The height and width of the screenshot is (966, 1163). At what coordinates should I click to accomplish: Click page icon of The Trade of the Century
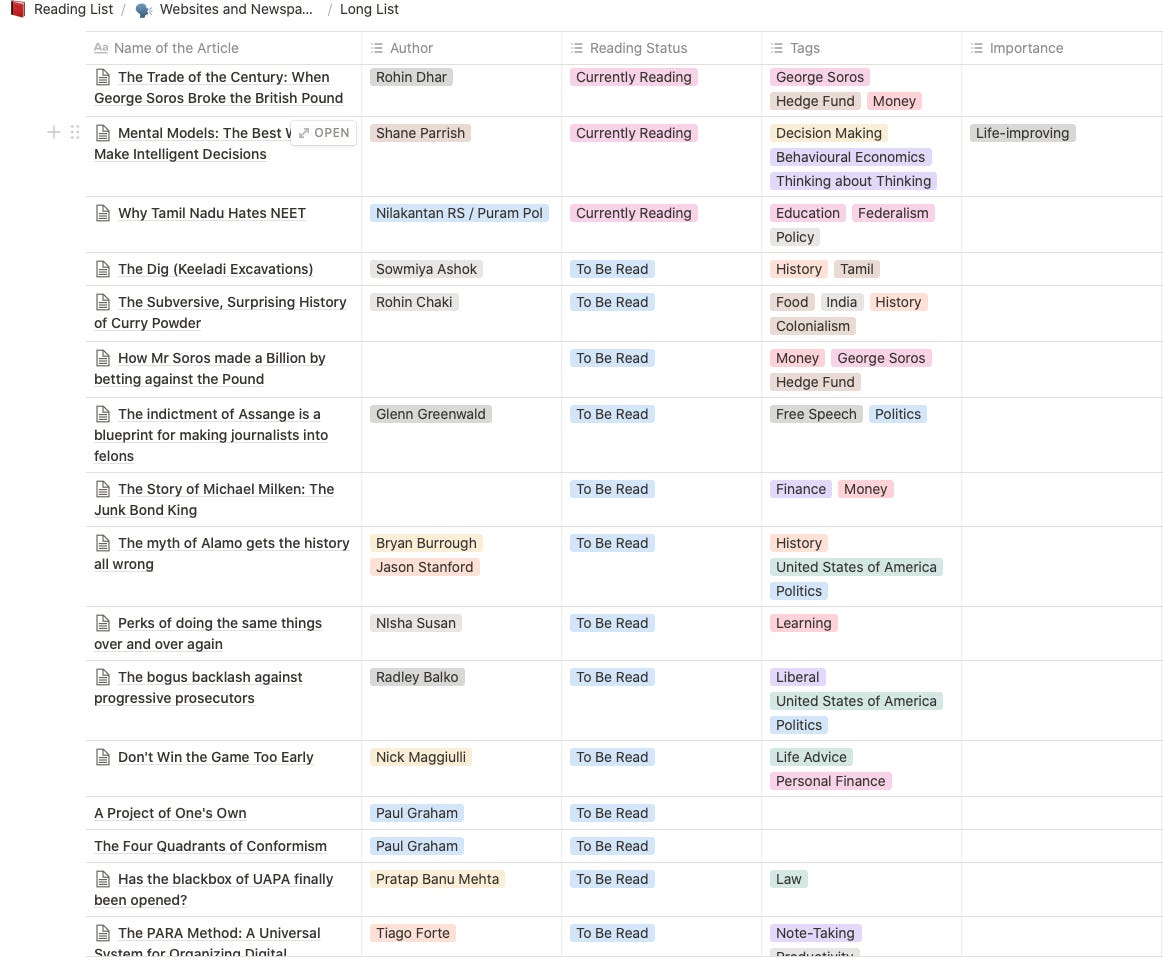pyautogui.click(x=103, y=77)
